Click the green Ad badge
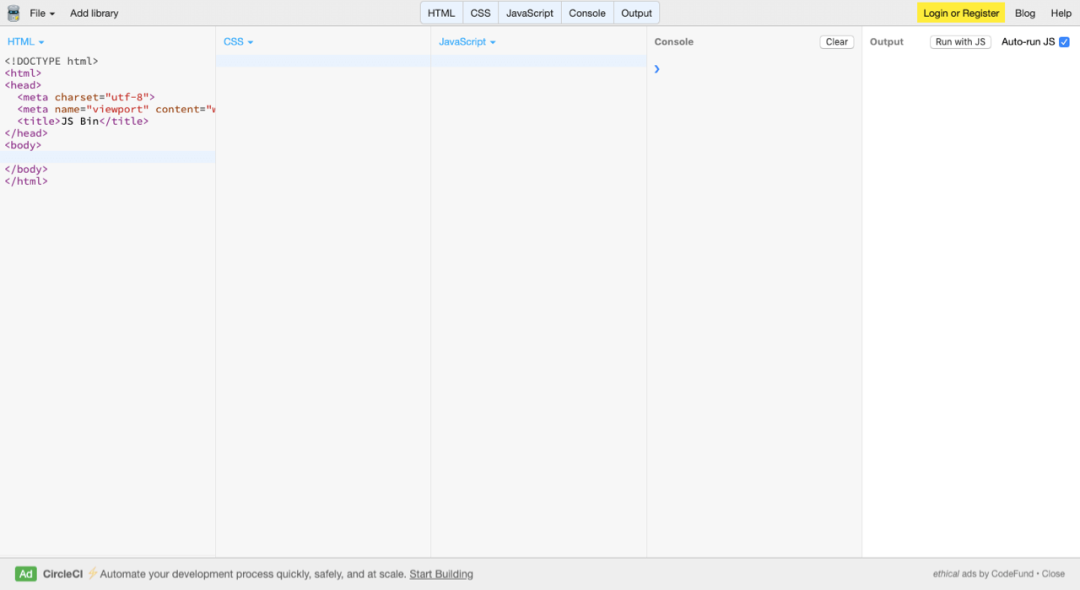Screen dimensions: 1080x590 [x=25, y=574]
